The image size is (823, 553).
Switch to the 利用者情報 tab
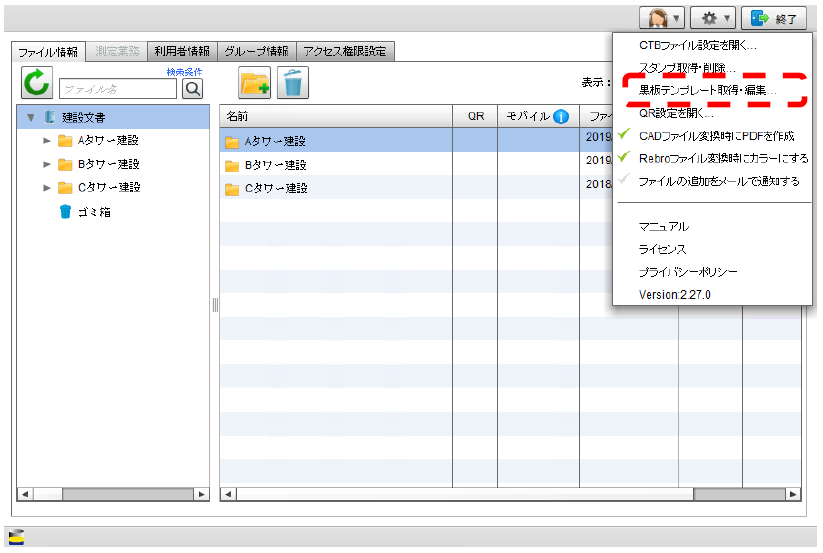click(181, 51)
